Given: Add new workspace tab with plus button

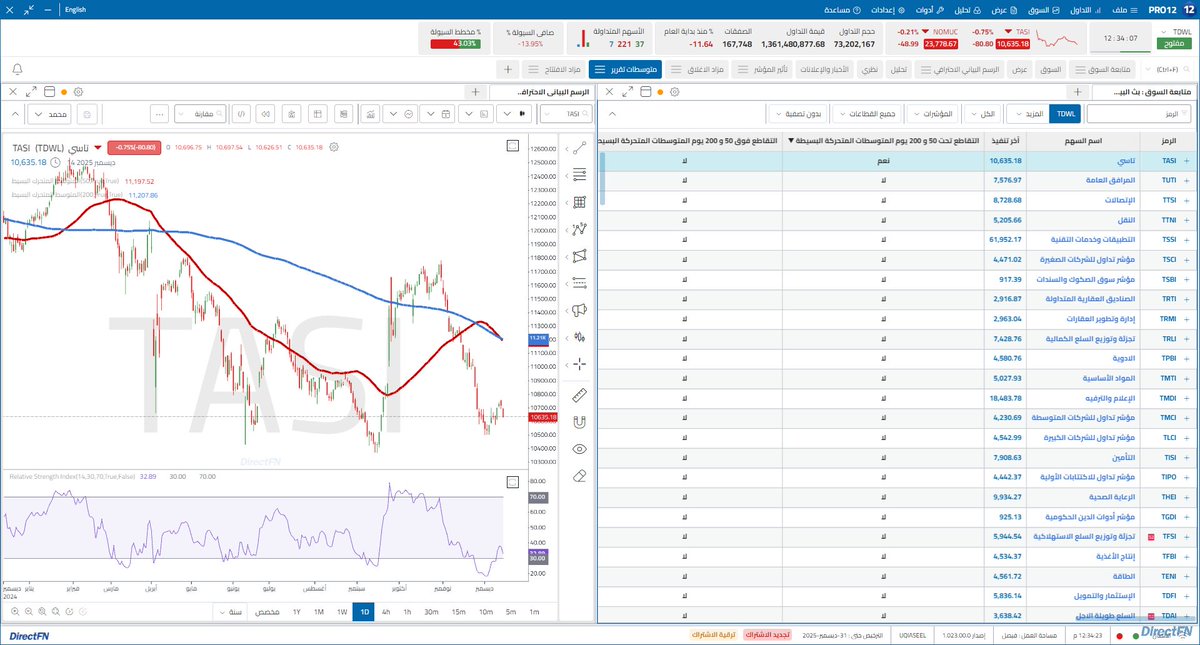Looking at the screenshot, I should click(x=508, y=69).
